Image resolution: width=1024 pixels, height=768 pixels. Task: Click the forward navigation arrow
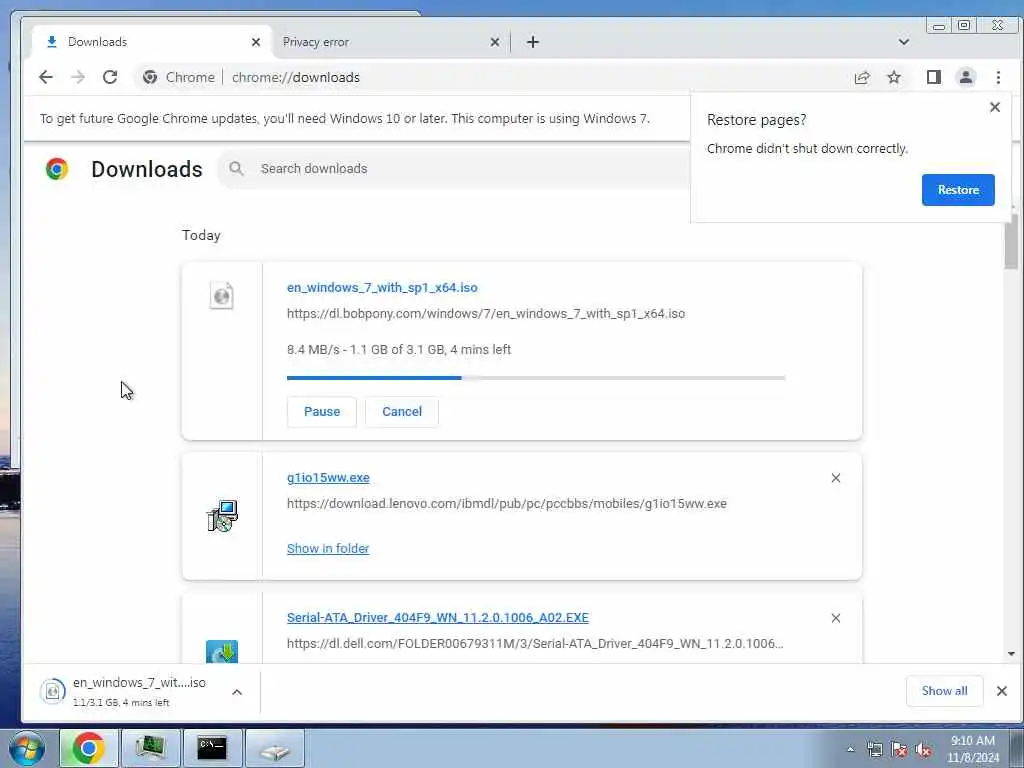78,77
